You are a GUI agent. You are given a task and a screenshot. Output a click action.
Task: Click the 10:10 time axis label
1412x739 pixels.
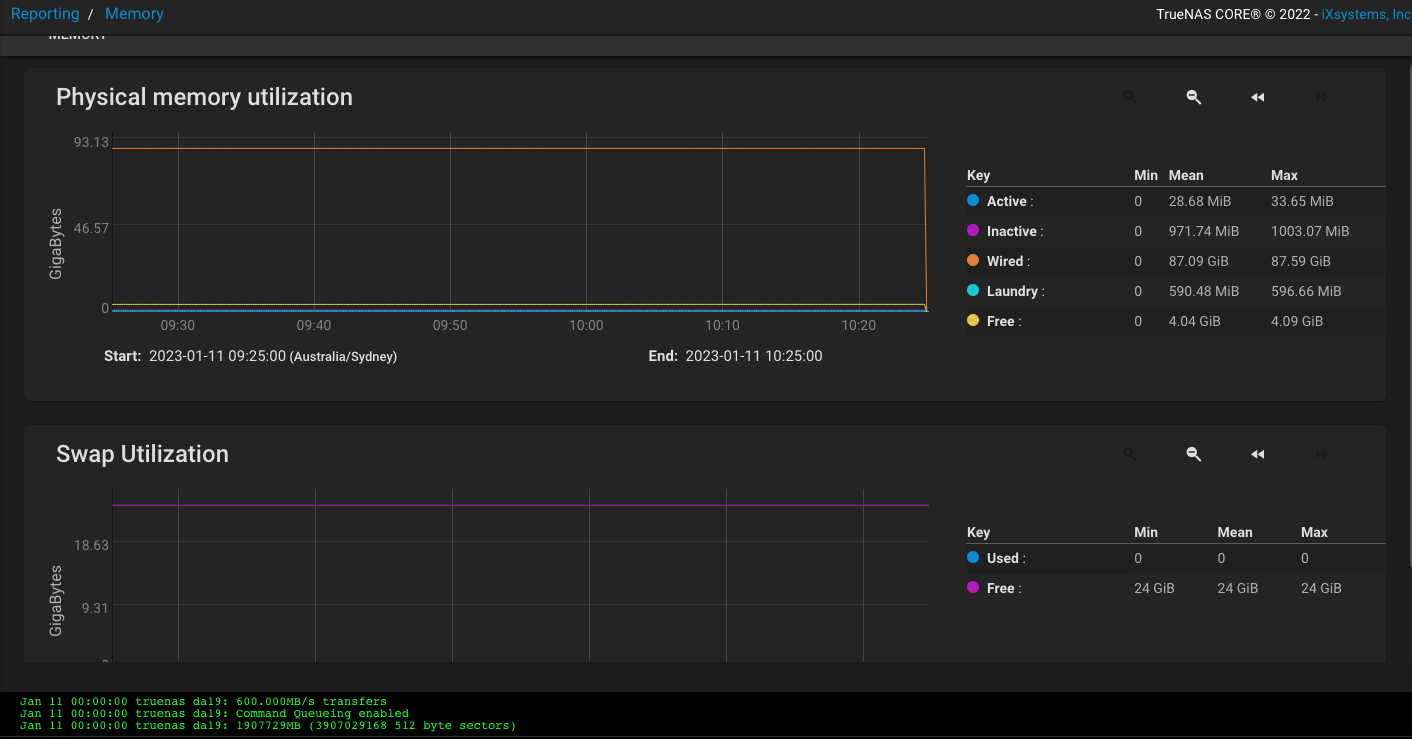pyautogui.click(x=722, y=326)
